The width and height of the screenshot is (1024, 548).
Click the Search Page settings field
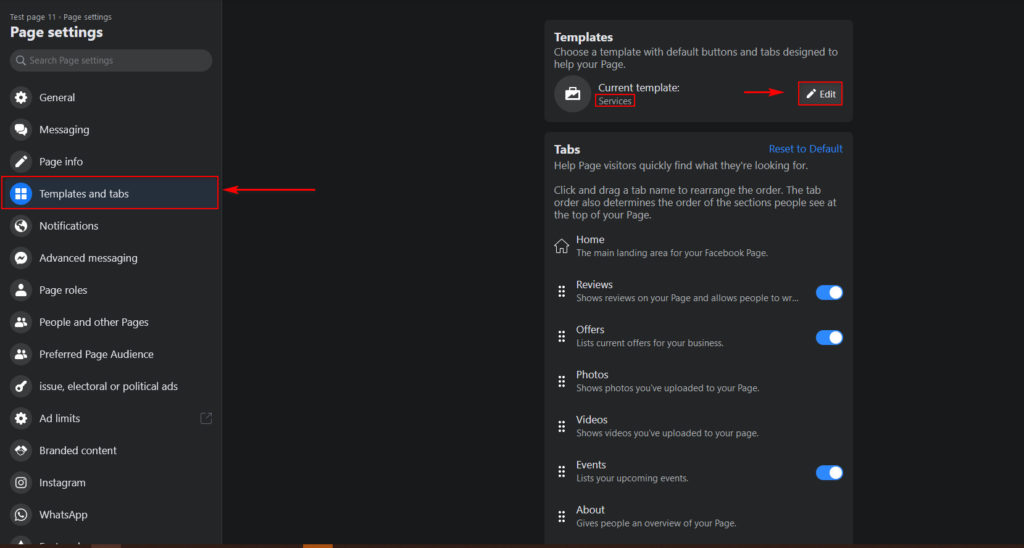[x=111, y=60]
